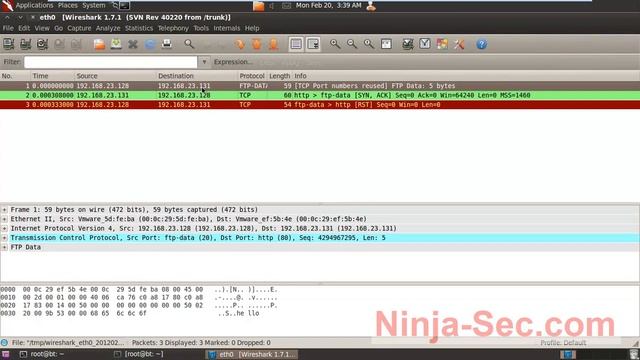Viewport: 640px width, 360px height.
Task: Open capture options toolbar icon
Action: coord(25,44)
